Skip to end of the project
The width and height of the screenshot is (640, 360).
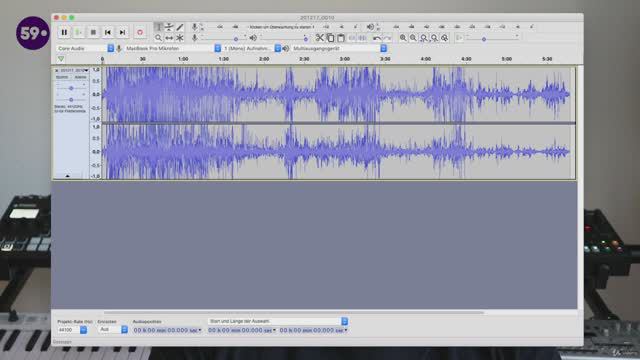point(122,32)
